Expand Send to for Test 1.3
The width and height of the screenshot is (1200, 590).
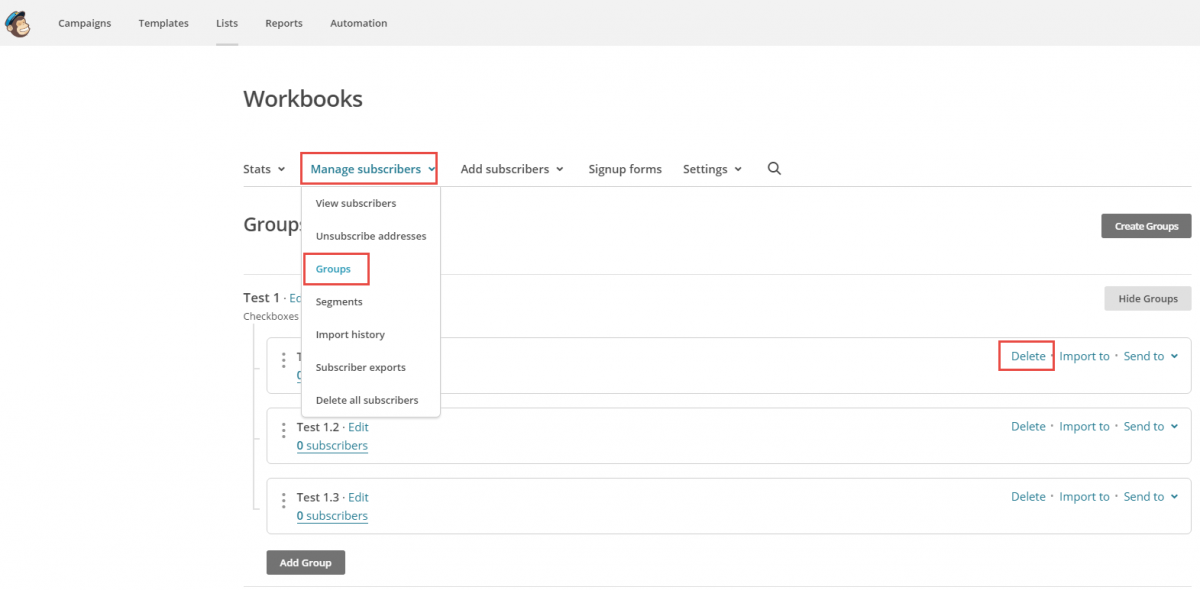(x=1151, y=497)
